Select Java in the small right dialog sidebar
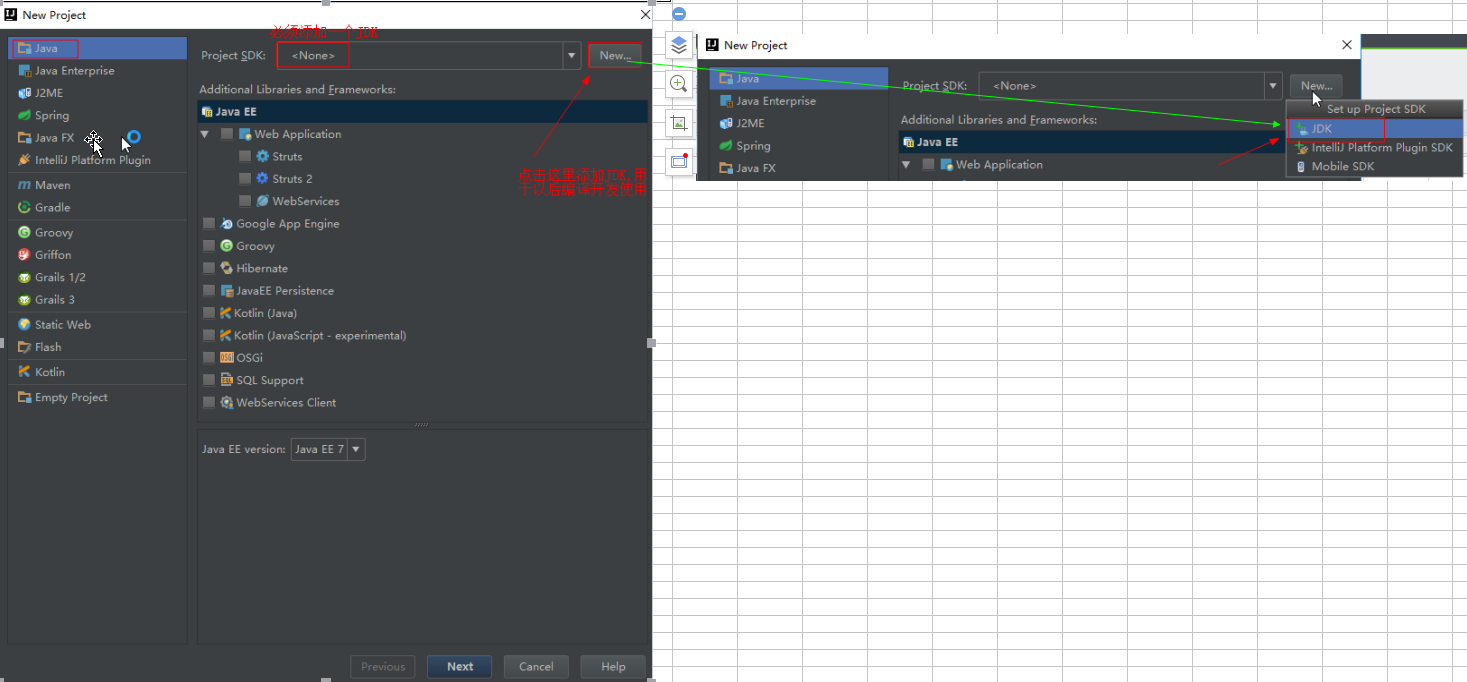 pyautogui.click(x=799, y=78)
